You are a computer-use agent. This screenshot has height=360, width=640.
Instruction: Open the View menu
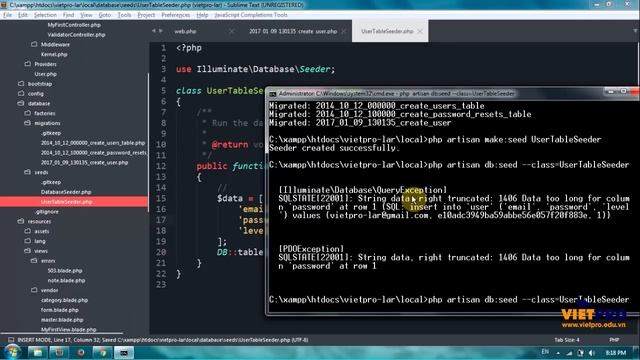pos(86,15)
